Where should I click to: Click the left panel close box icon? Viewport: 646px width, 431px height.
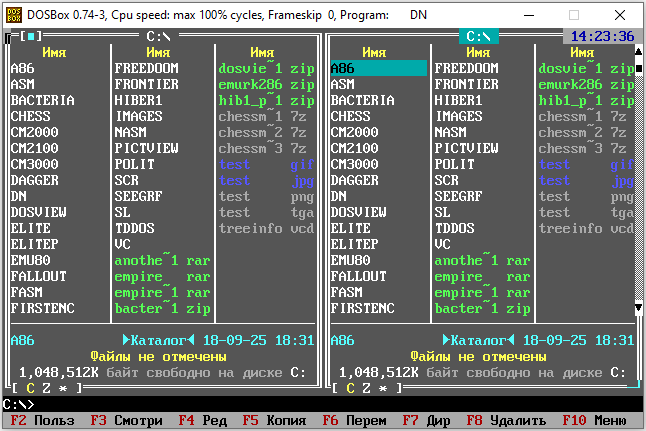[x=31, y=36]
